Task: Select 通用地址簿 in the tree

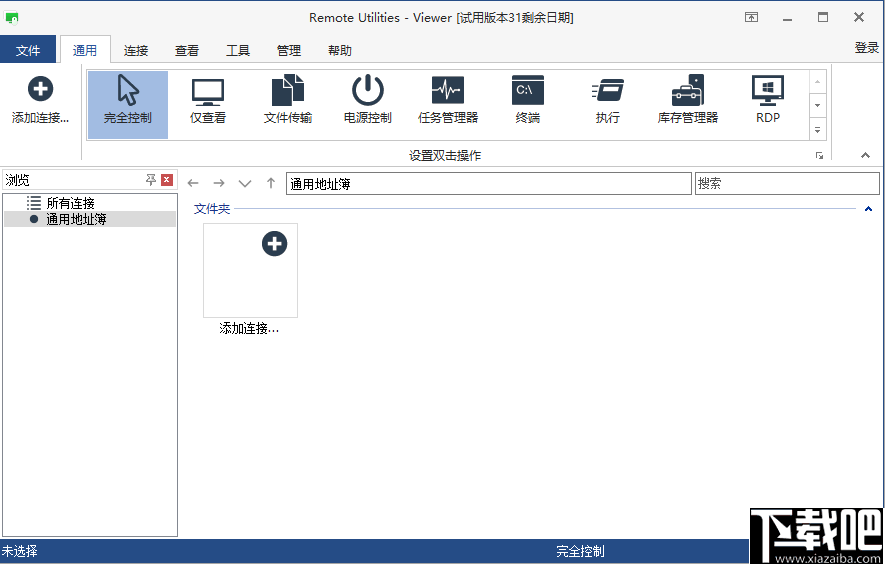Action: pyautogui.click(x=77, y=219)
